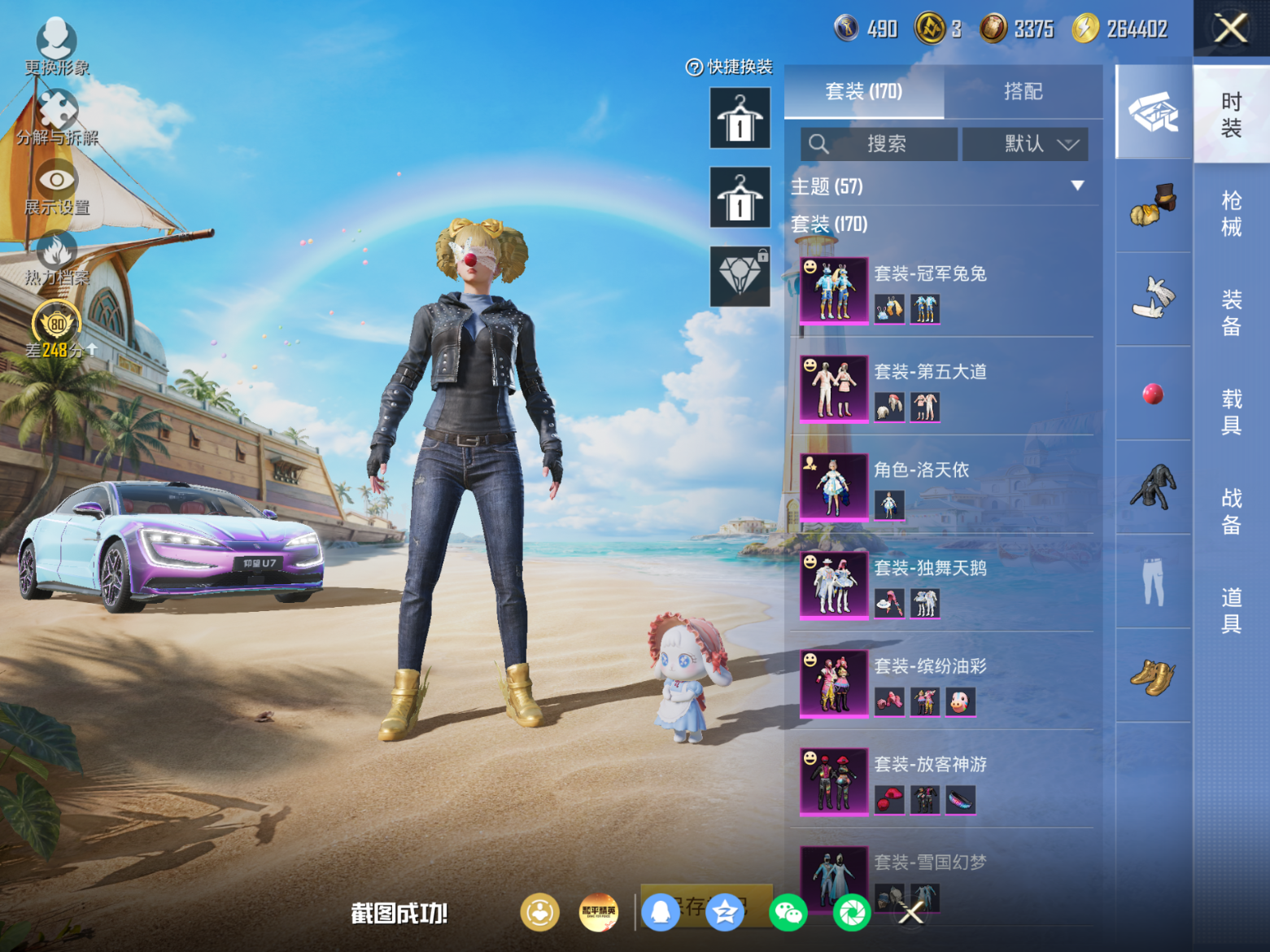
Task: Open the 展示设置 eye icon
Action: (x=57, y=179)
